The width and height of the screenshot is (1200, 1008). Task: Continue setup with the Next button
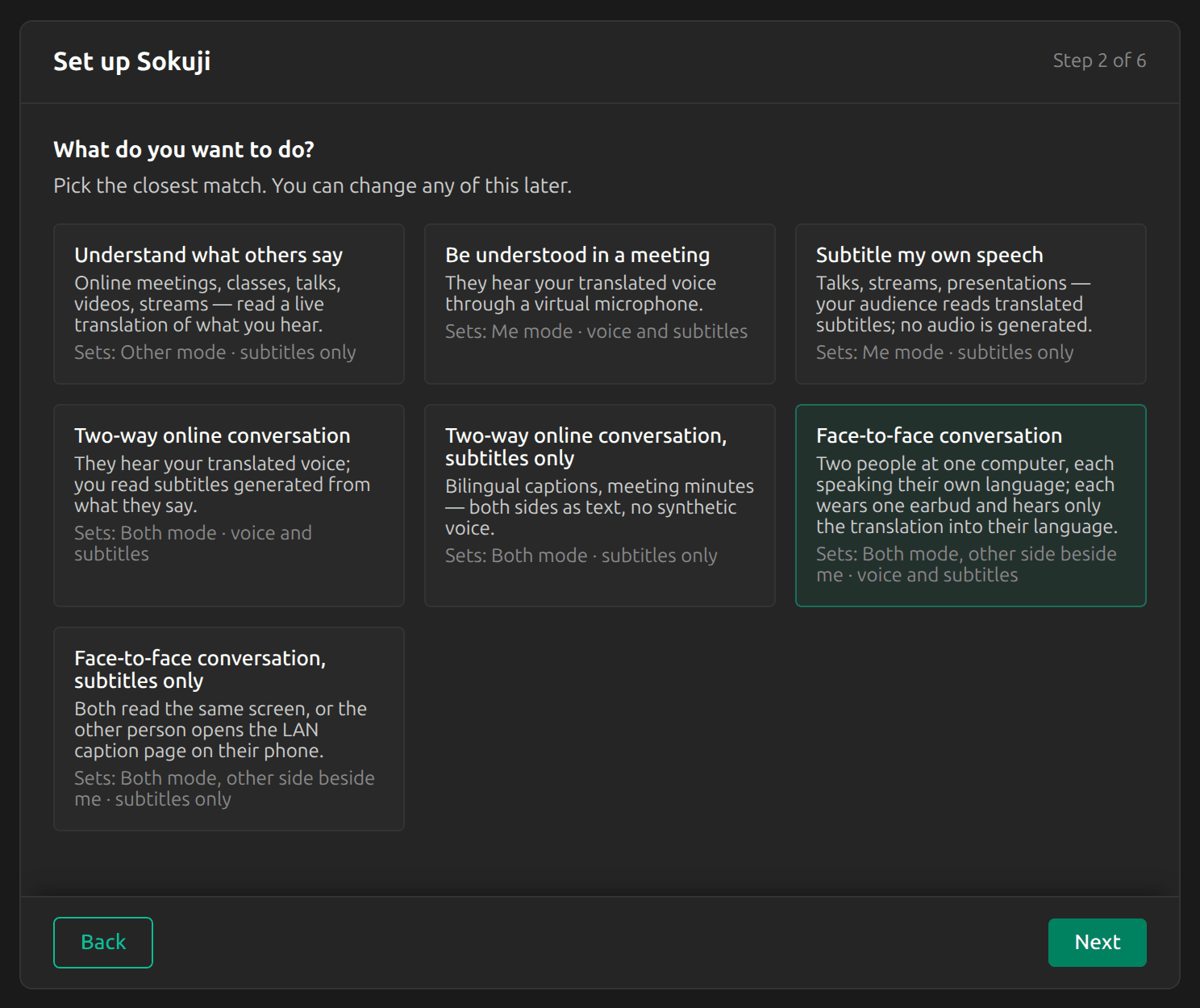[x=1098, y=943]
